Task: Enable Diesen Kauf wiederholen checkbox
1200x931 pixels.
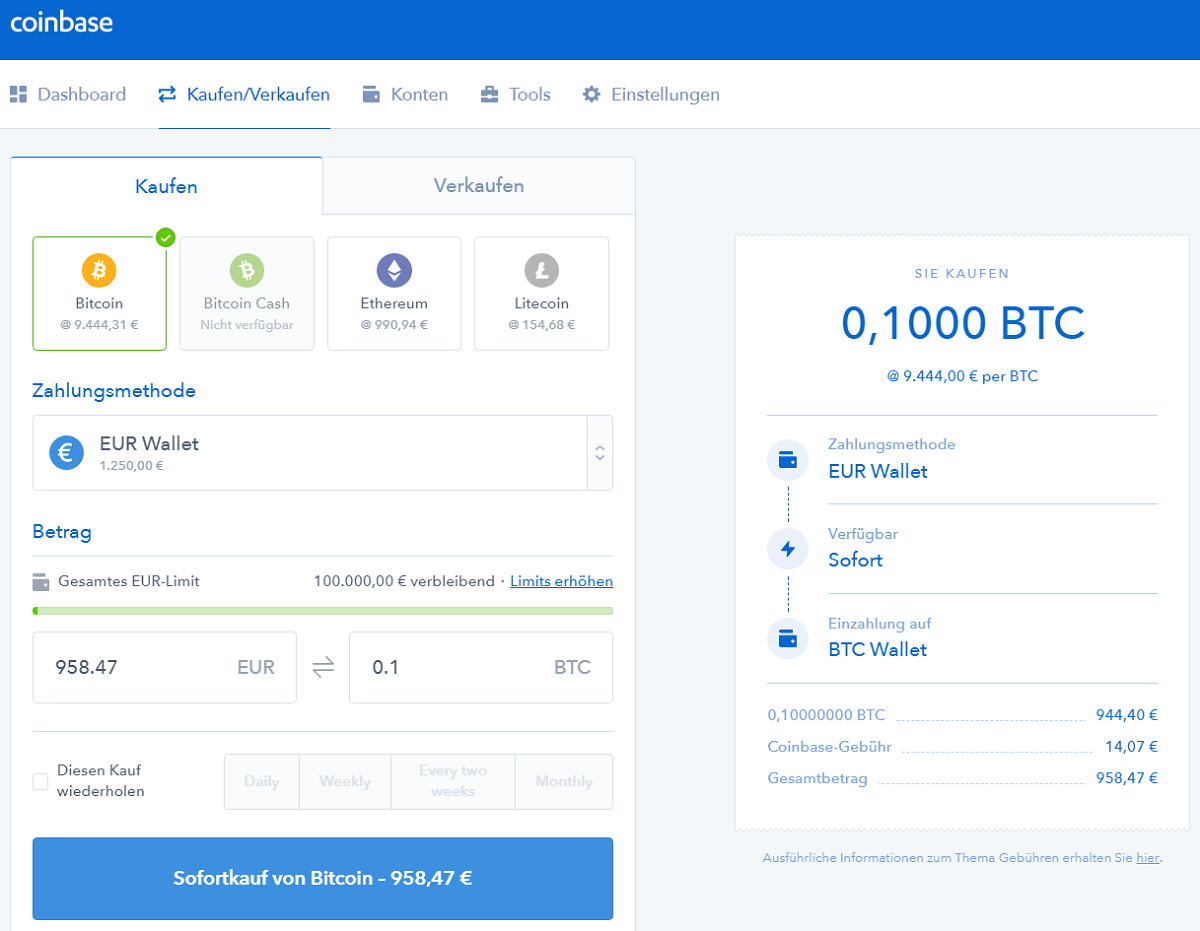Action: tap(40, 781)
